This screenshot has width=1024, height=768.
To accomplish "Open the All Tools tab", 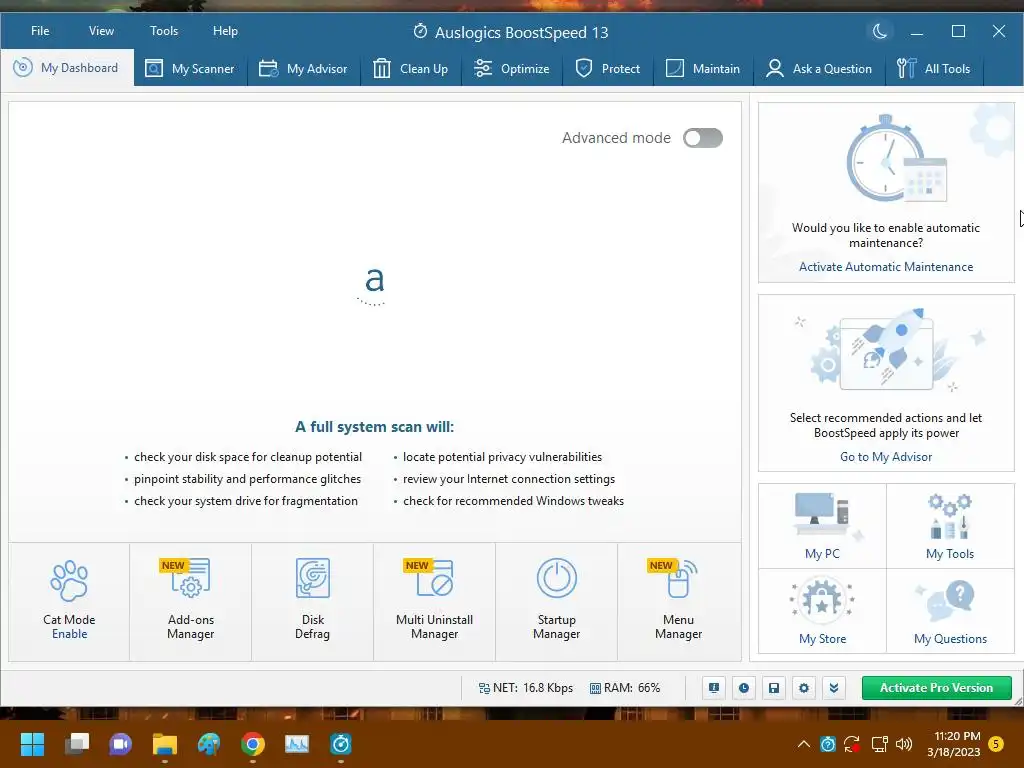I will pyautogui.click(x=934, y=69).
